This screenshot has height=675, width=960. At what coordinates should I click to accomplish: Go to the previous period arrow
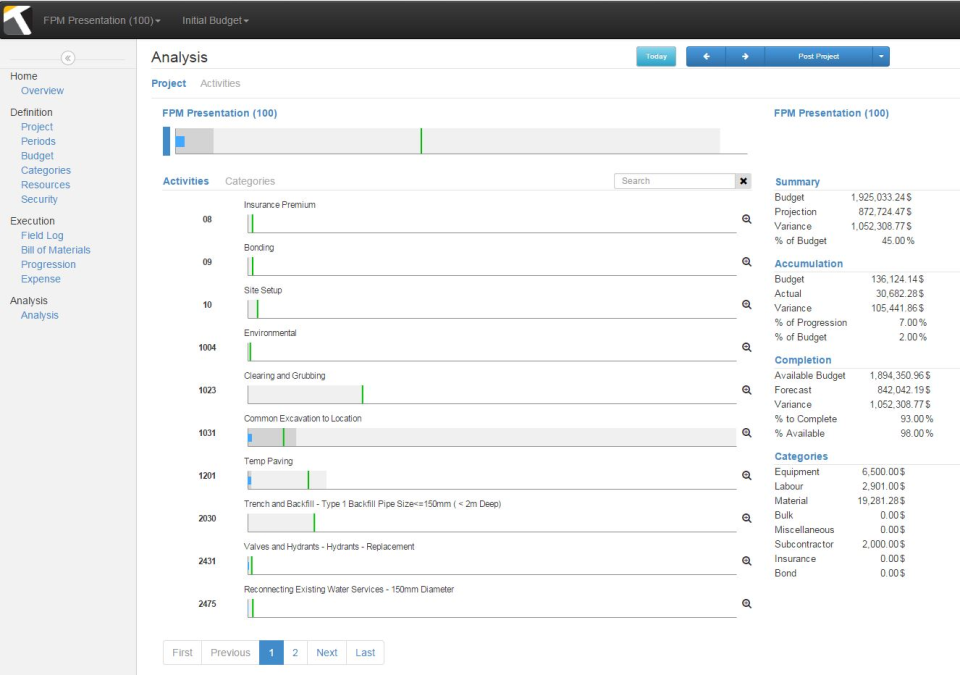coord(706,56)
